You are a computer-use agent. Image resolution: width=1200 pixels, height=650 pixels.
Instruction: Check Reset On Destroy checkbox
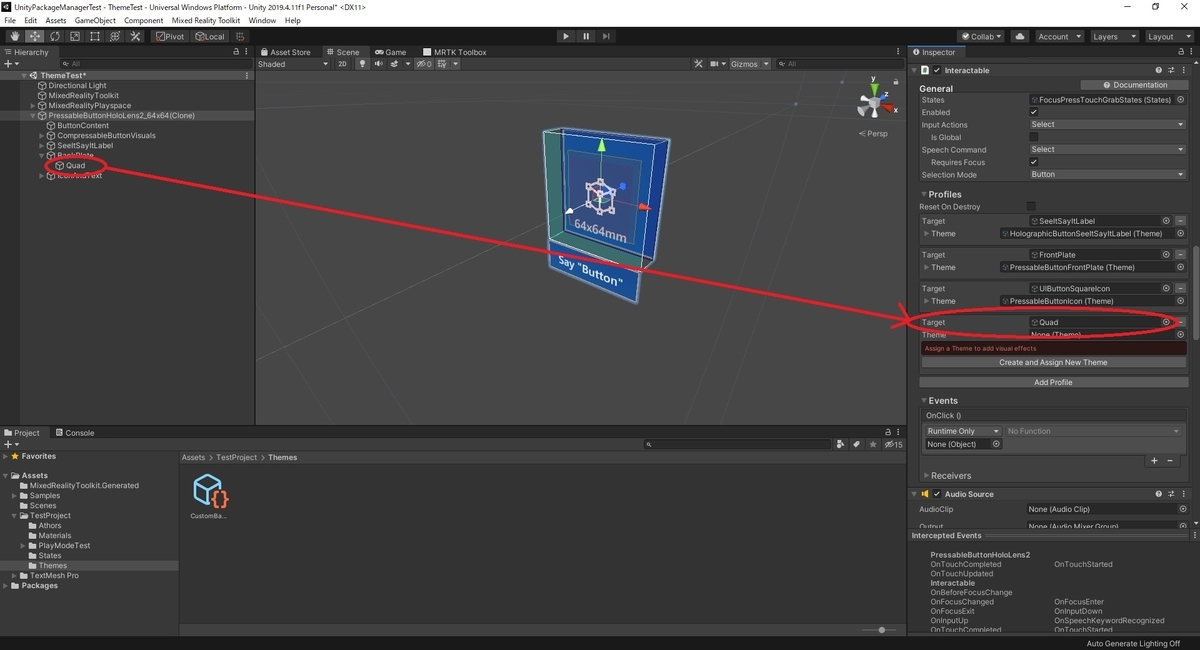pos(1033,207)
